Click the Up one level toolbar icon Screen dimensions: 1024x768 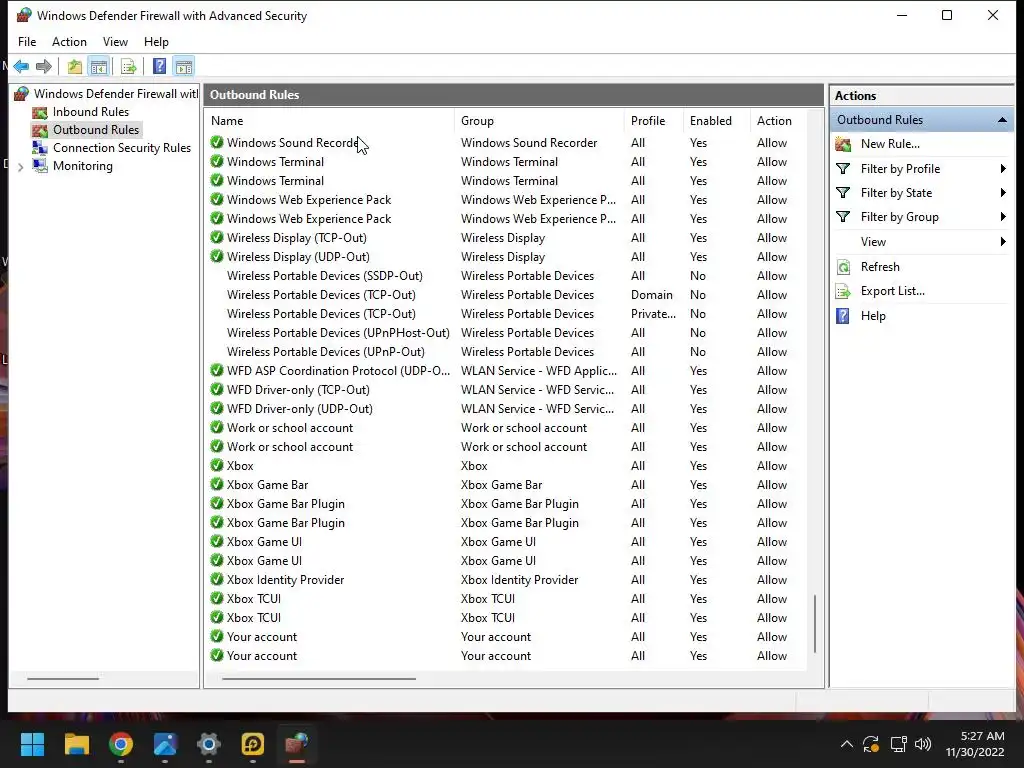[x=74, y=66]
